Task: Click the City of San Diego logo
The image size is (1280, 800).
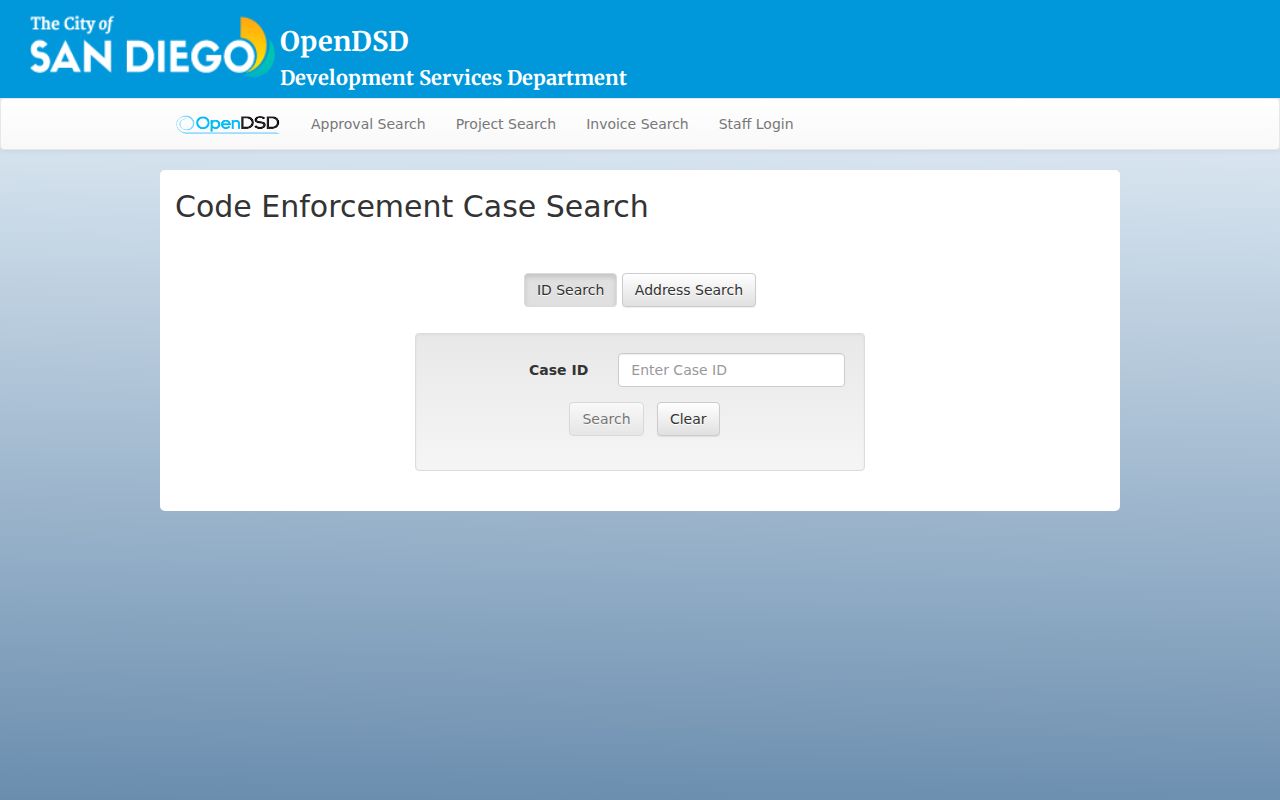Action: tap(152, 46)
